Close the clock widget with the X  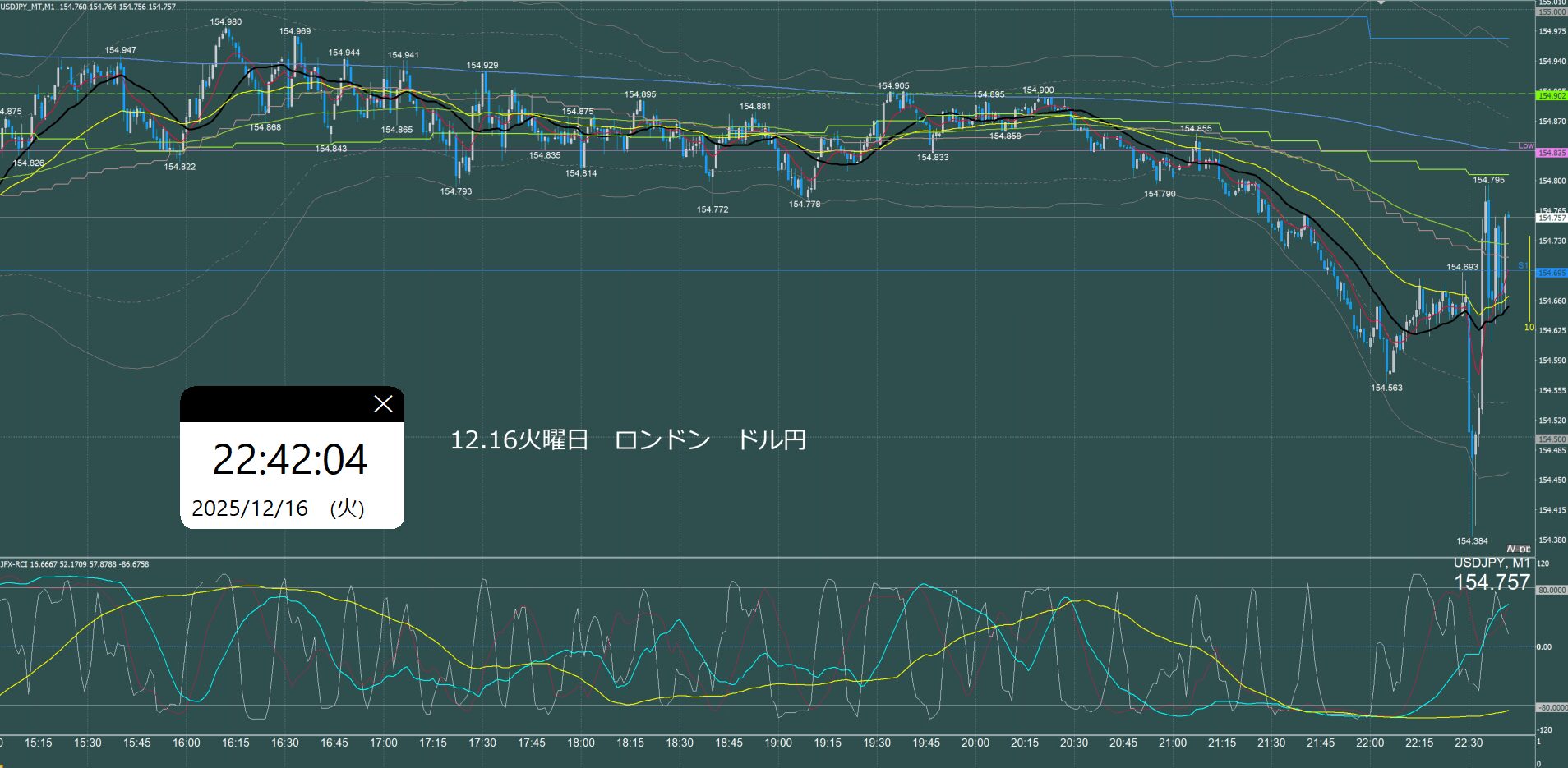383,403
